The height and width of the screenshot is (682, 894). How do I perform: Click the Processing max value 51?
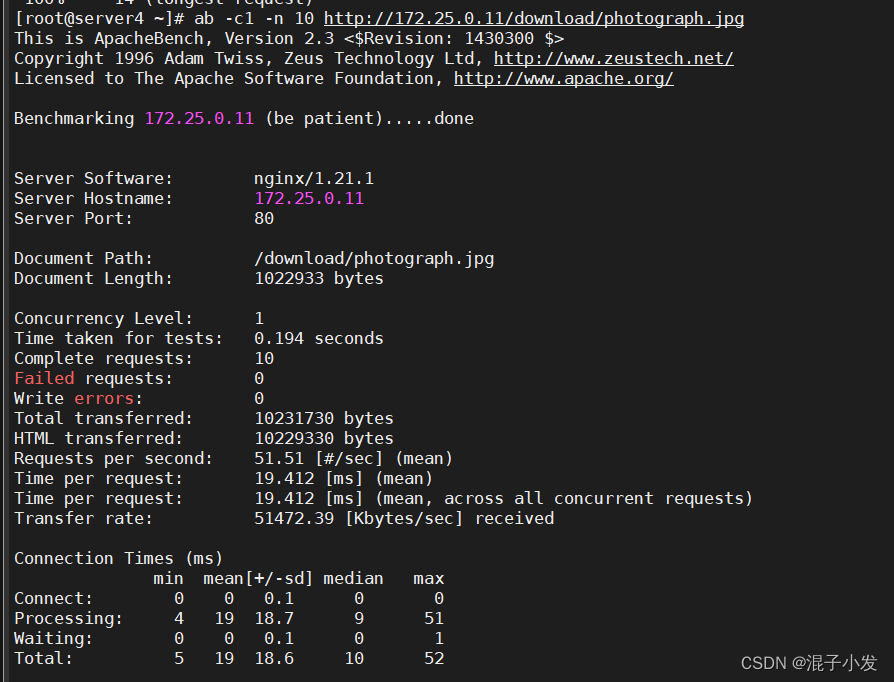(434, 618)
